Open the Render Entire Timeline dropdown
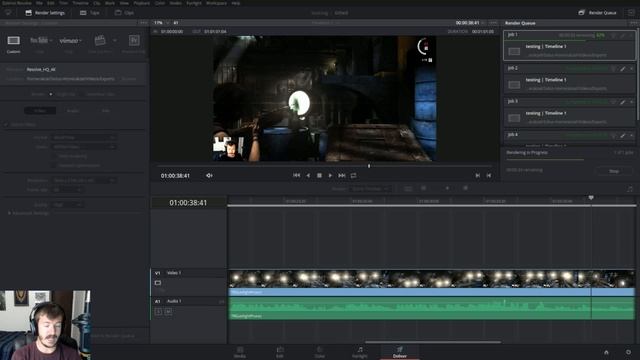Screen dimensions: 640x360 371,189
